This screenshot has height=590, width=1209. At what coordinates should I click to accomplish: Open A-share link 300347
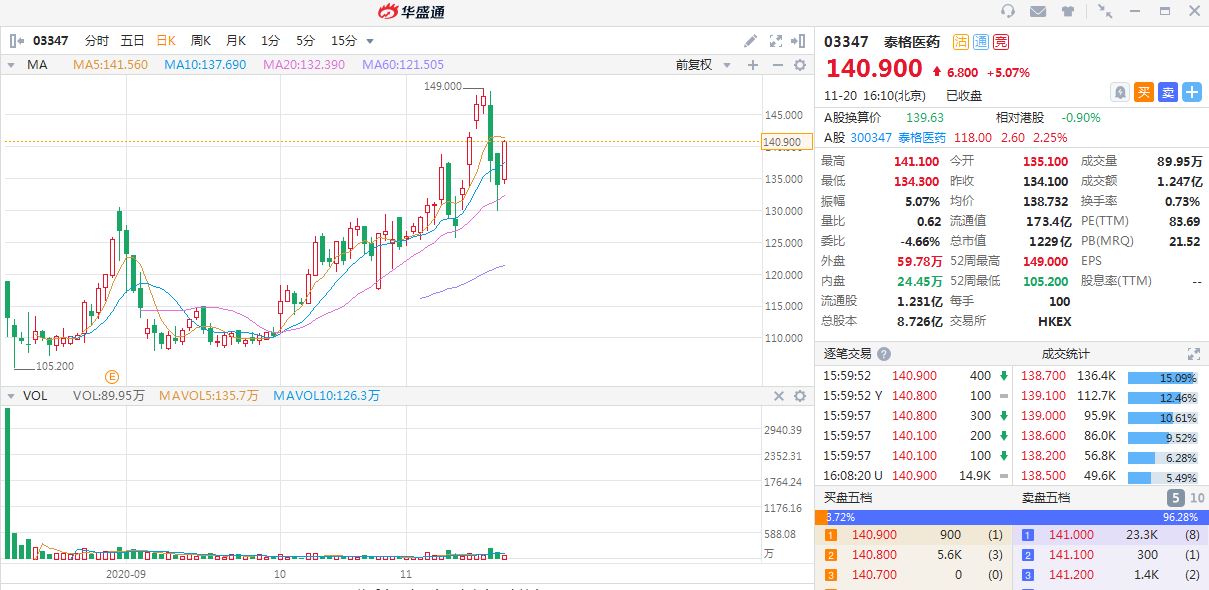point(871,138)
